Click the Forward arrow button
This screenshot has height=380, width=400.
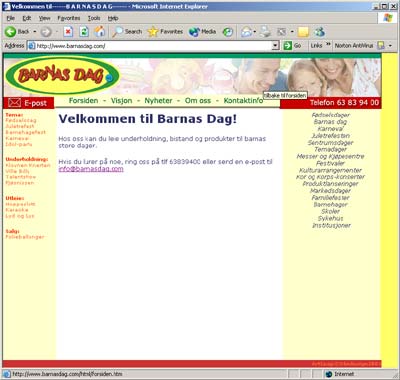(x=46, y=32)
